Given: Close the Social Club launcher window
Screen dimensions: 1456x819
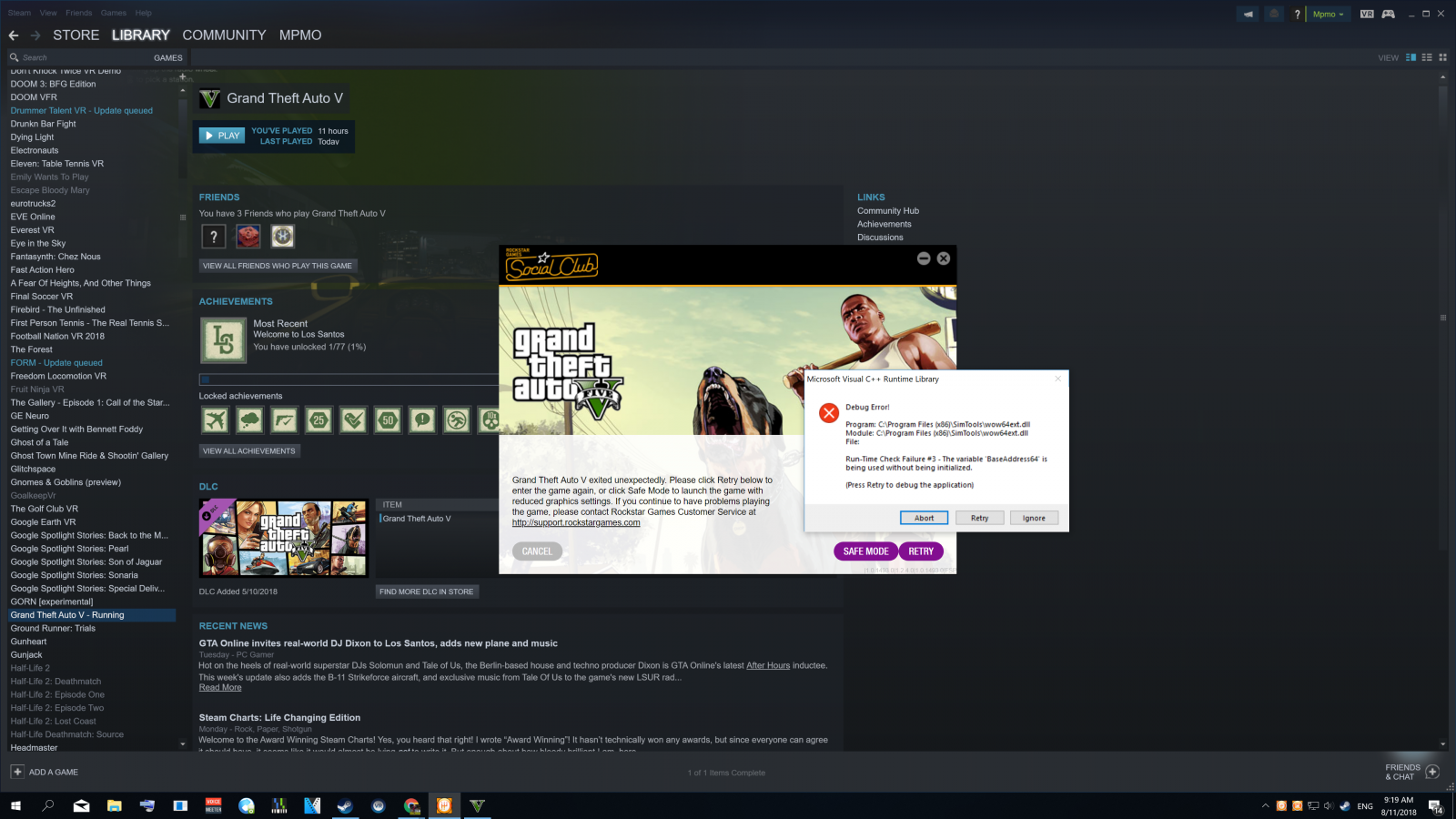Looking at the screenshot, I should pos(944,258).
